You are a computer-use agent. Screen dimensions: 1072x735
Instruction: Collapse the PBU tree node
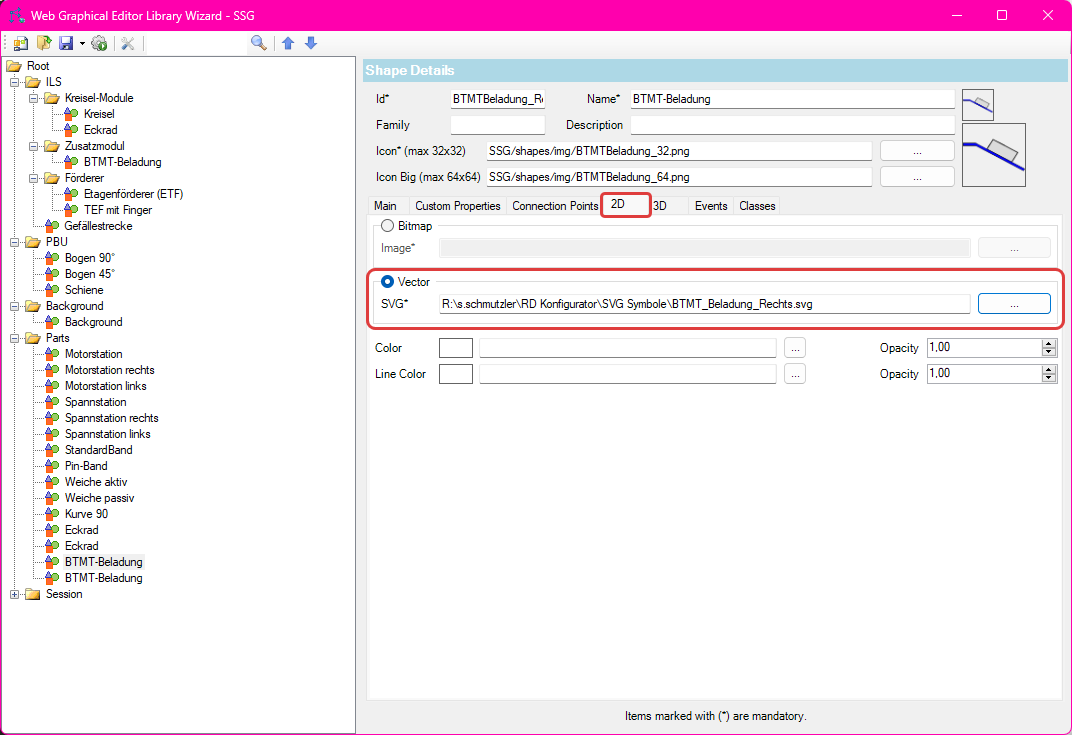(14, 242)
